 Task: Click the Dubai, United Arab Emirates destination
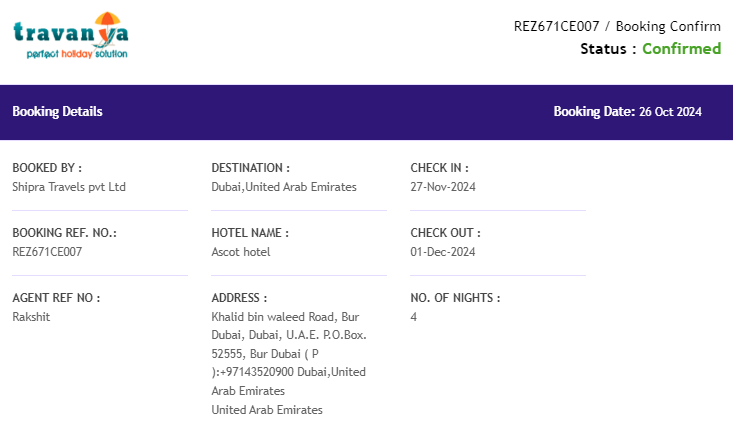pos(284,187)
